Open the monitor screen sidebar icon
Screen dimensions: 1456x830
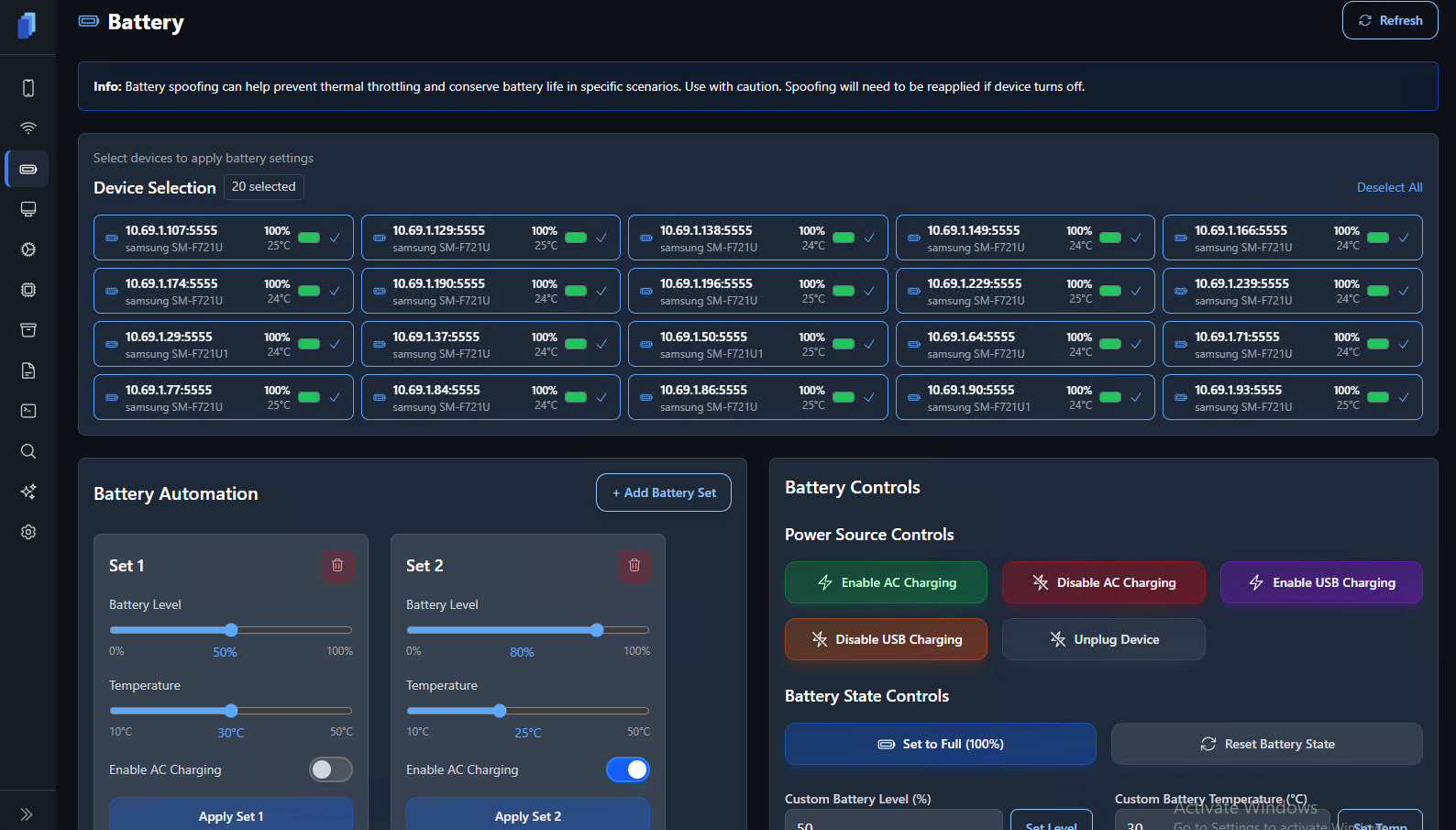coord(28,209)
